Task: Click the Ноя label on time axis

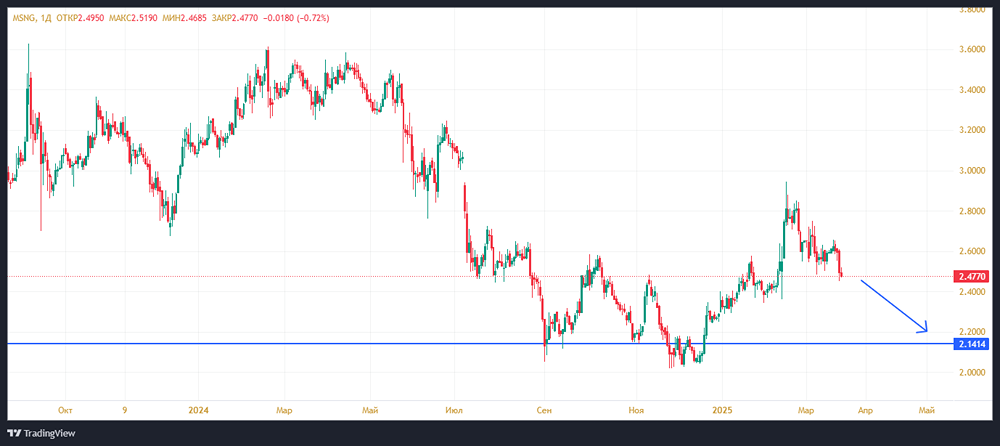Action: (x=637, y=409)
